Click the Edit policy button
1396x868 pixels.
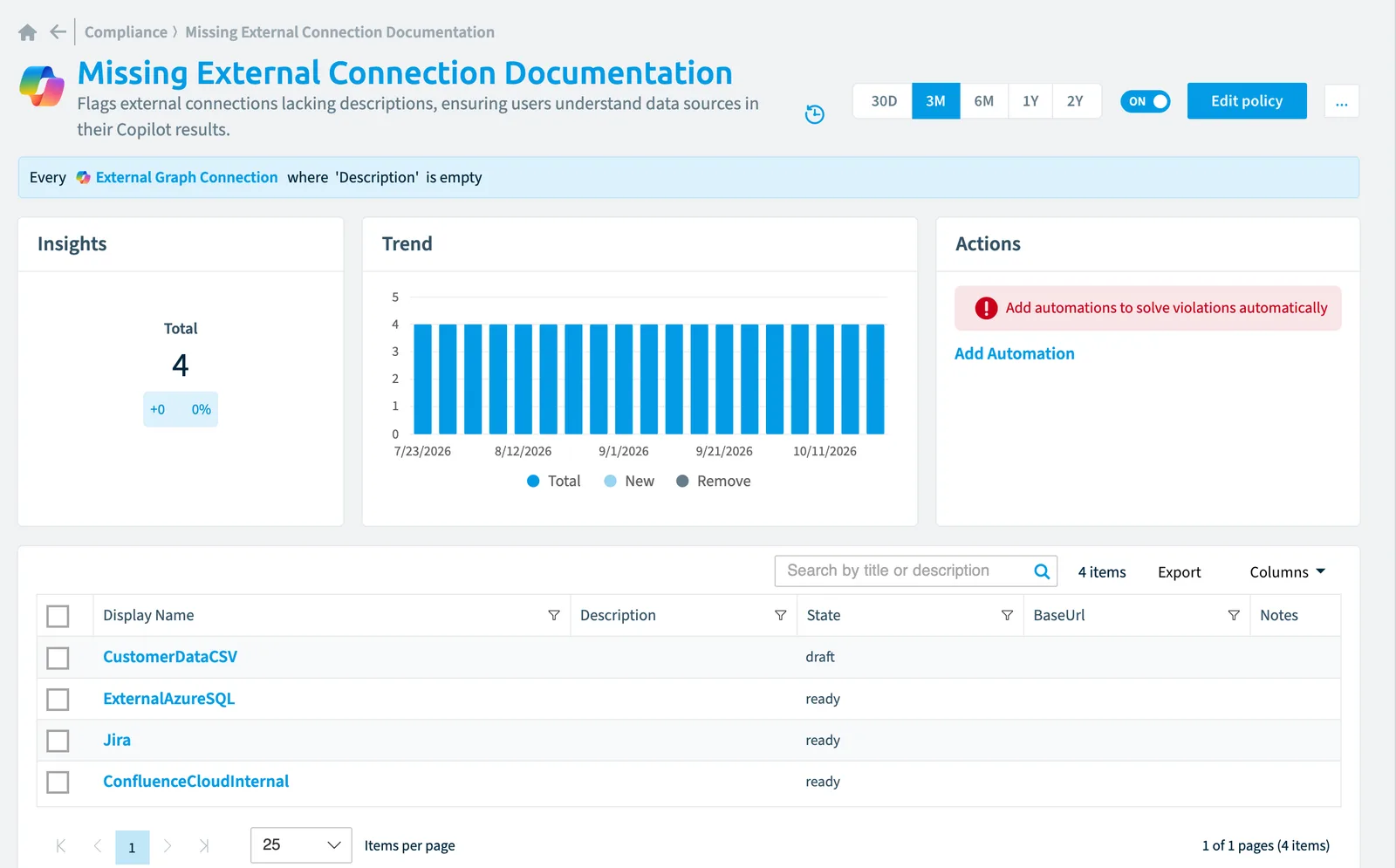click(1247, 101)
